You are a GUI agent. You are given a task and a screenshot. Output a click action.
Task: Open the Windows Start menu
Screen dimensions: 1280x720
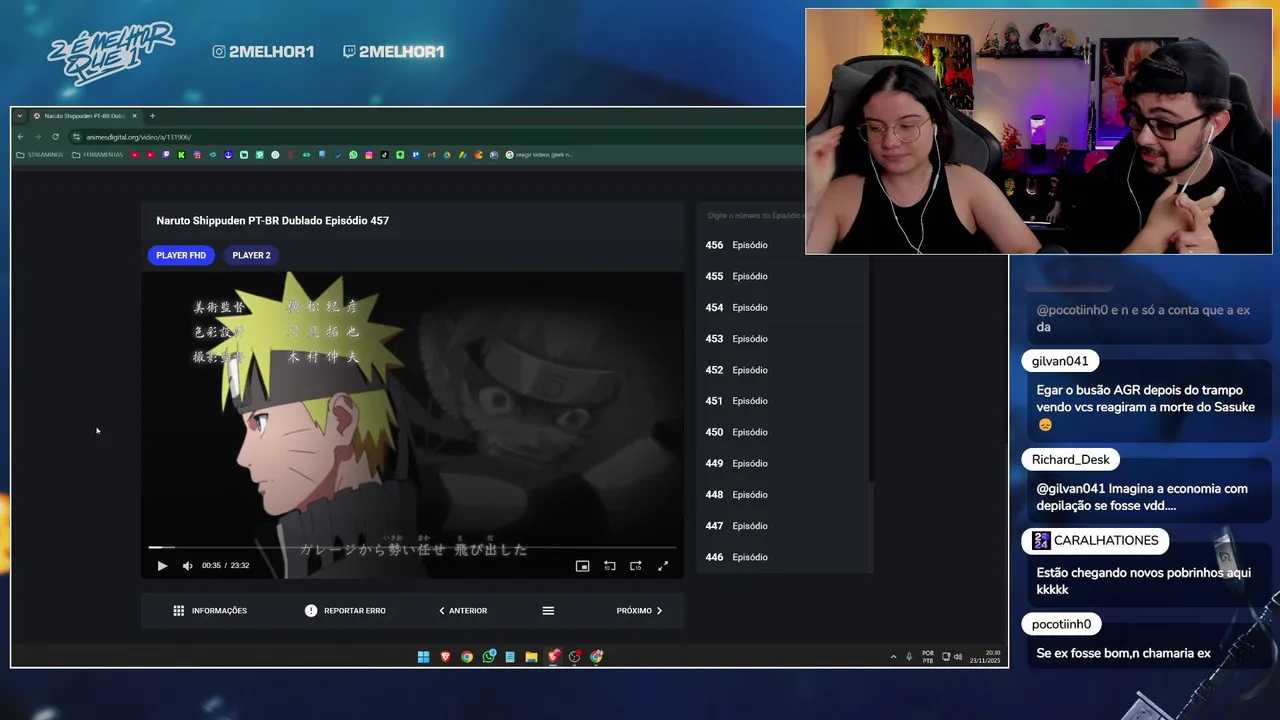[x=423, y=657]
